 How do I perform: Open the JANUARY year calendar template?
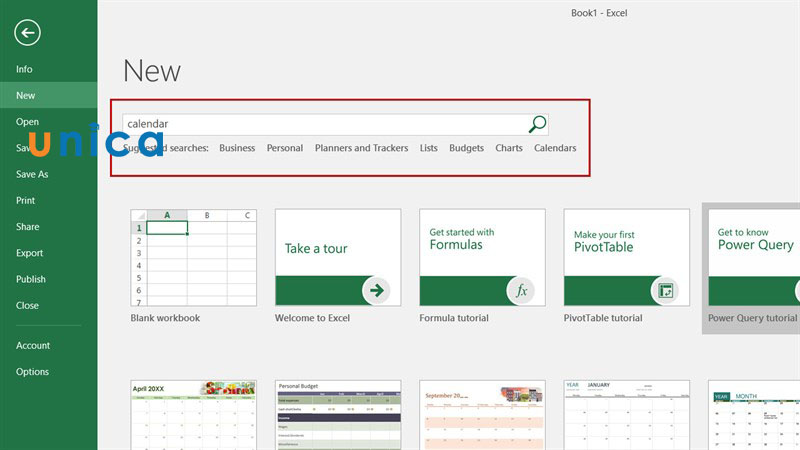coord(627,415)
